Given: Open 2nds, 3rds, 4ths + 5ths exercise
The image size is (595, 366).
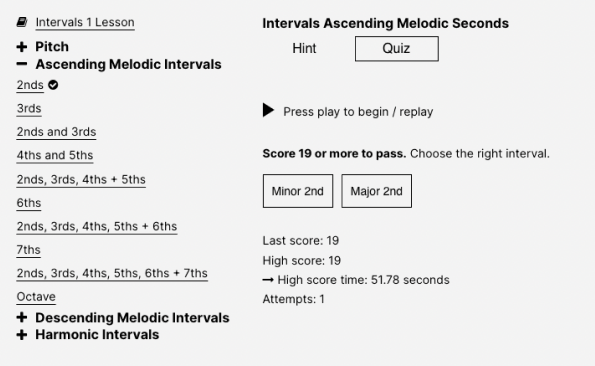Looking at the screenshot, I should tap(81, 179).
